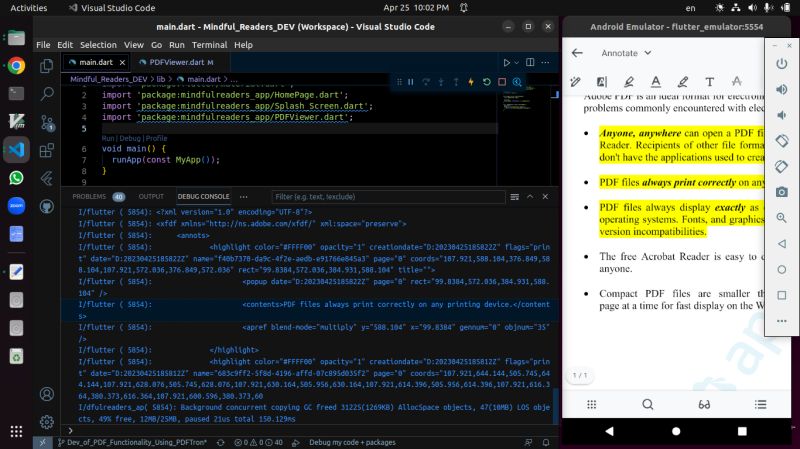Screen dimensions: 800x449
Task: Focus the debug console filter field
Action: coord(388,196)
